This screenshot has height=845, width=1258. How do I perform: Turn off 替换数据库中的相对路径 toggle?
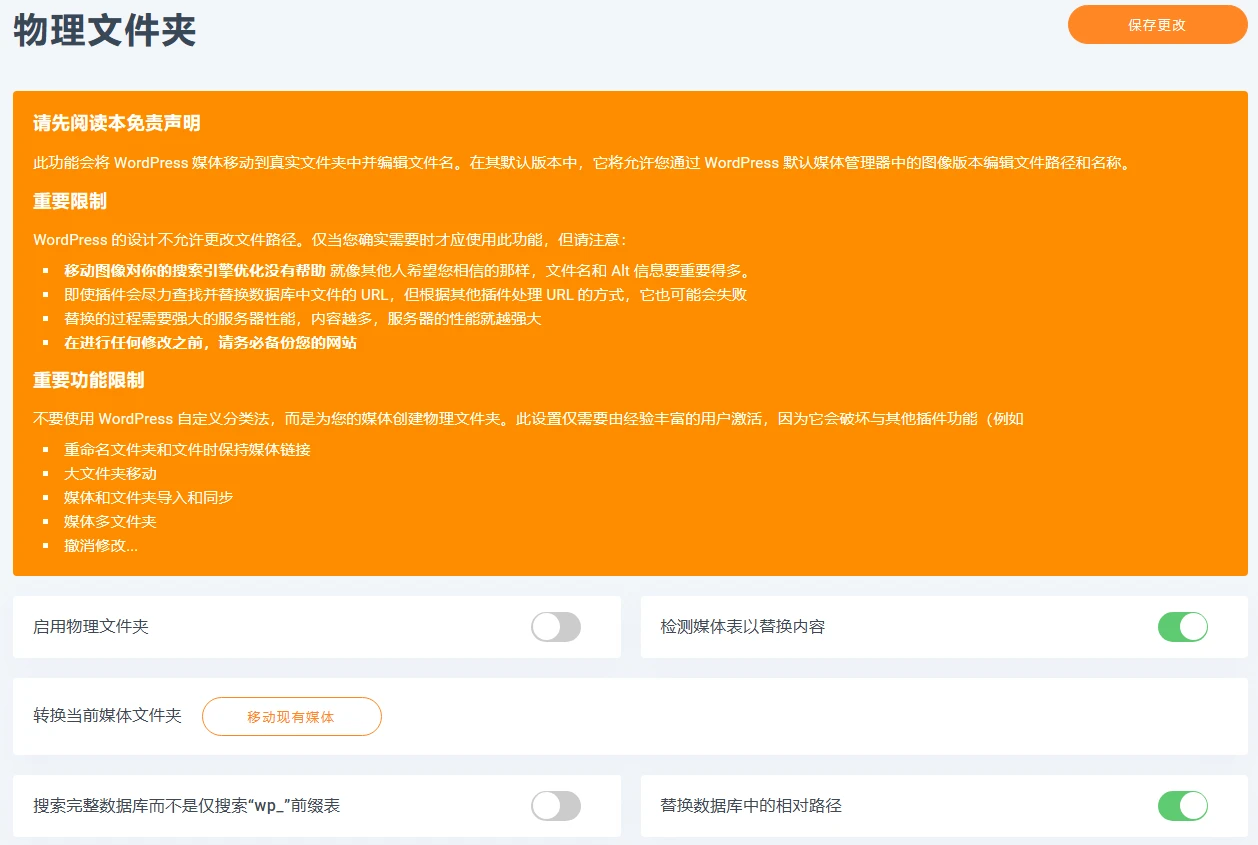(x=1183, y=806)
